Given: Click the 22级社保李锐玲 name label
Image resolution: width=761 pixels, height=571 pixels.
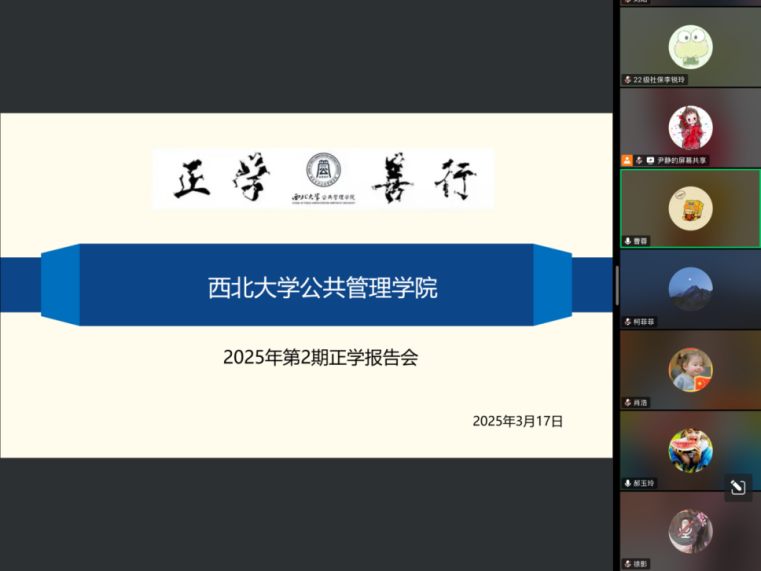Looking at the screenshot, I should pyautogui.click(x=660, y=79).
